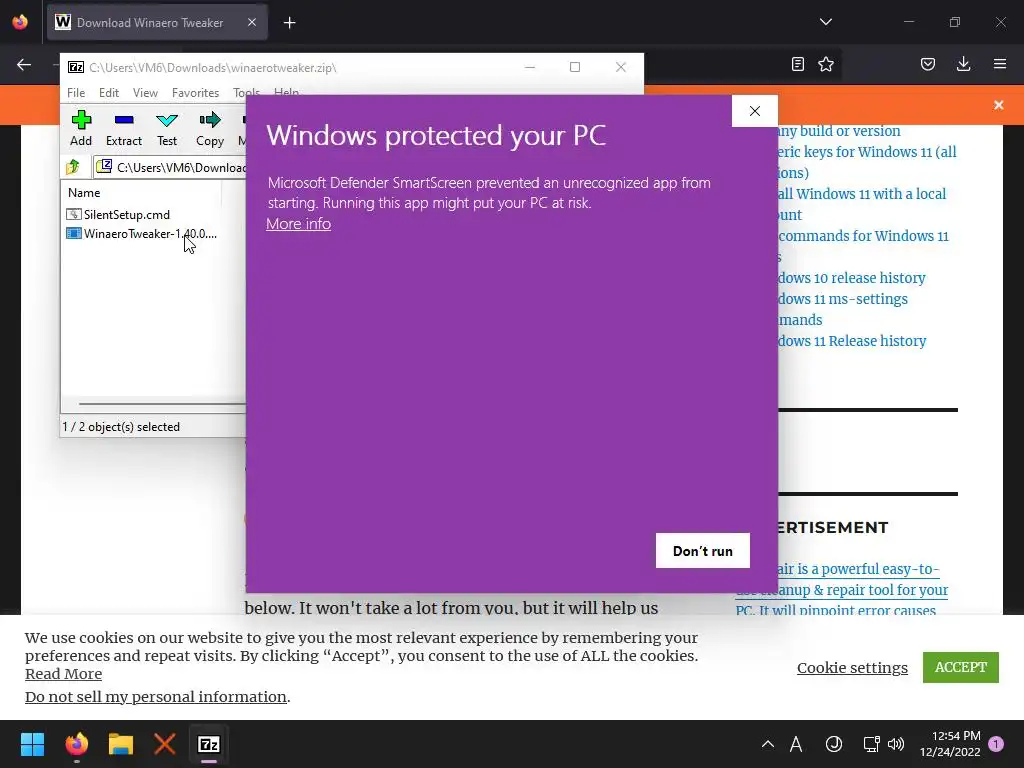The image size is (1024, 768).
Task: Go back in Firefox
Action: point(24,64)
